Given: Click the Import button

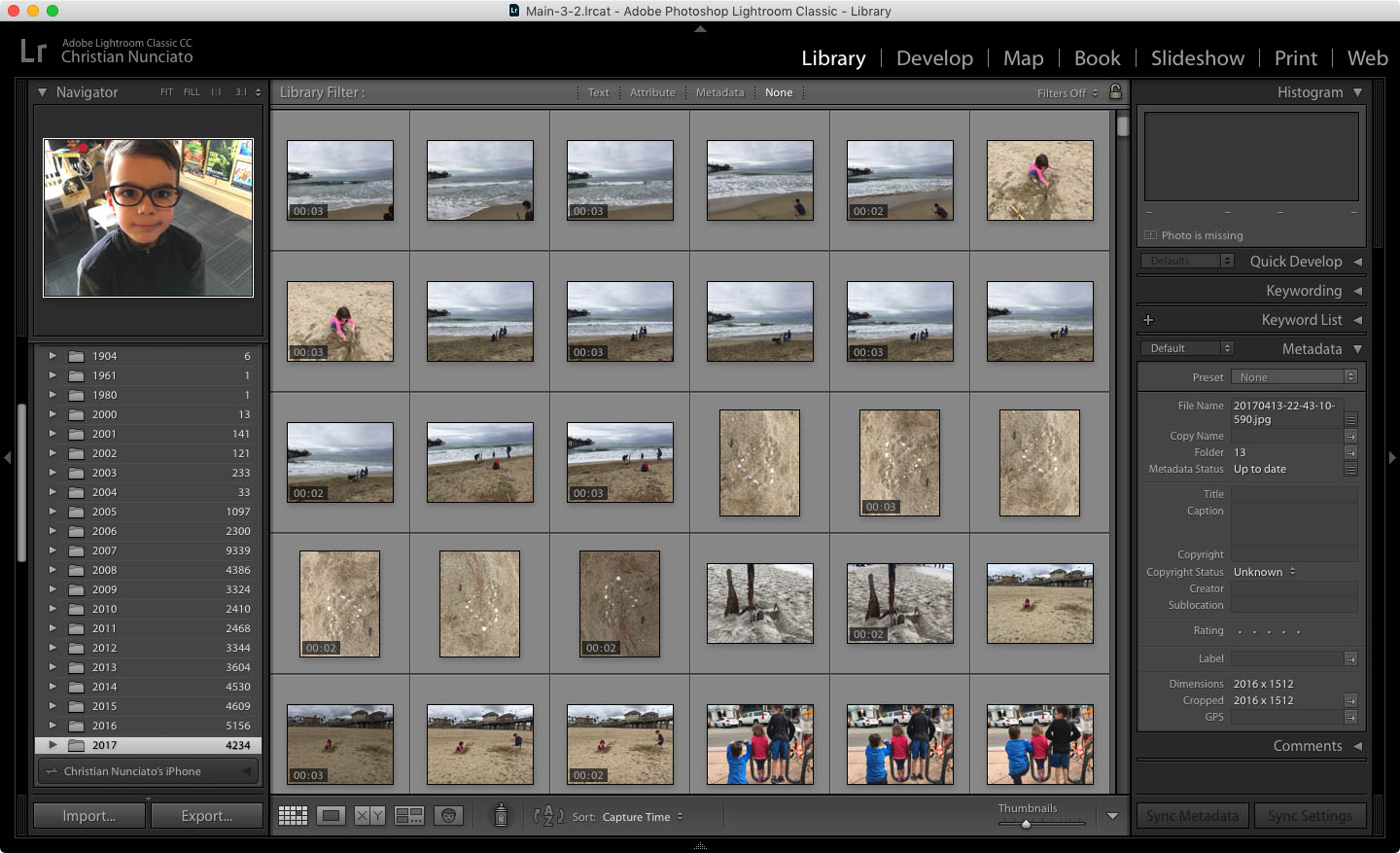Looking at the screenshot, I should pyautogui.click(x=89, y=816).
